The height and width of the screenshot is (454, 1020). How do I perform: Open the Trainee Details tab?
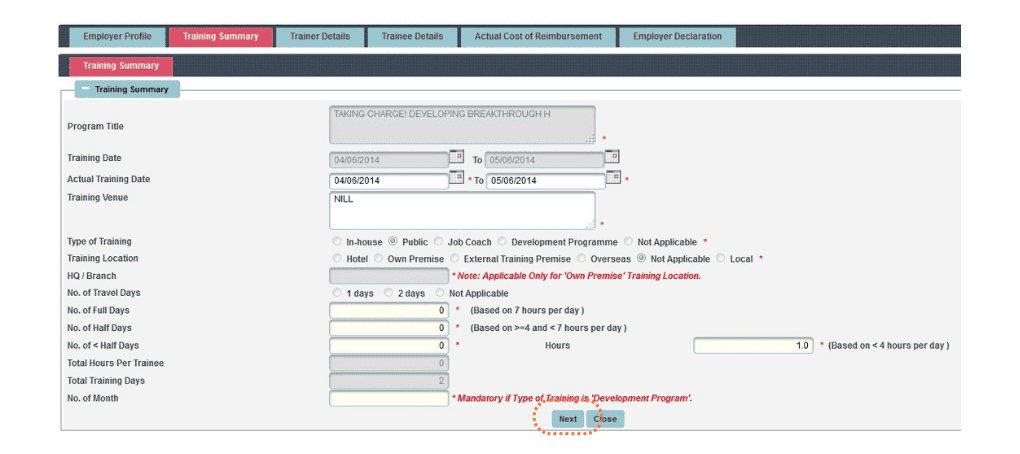pyautogui.click(x=412, y=36)
